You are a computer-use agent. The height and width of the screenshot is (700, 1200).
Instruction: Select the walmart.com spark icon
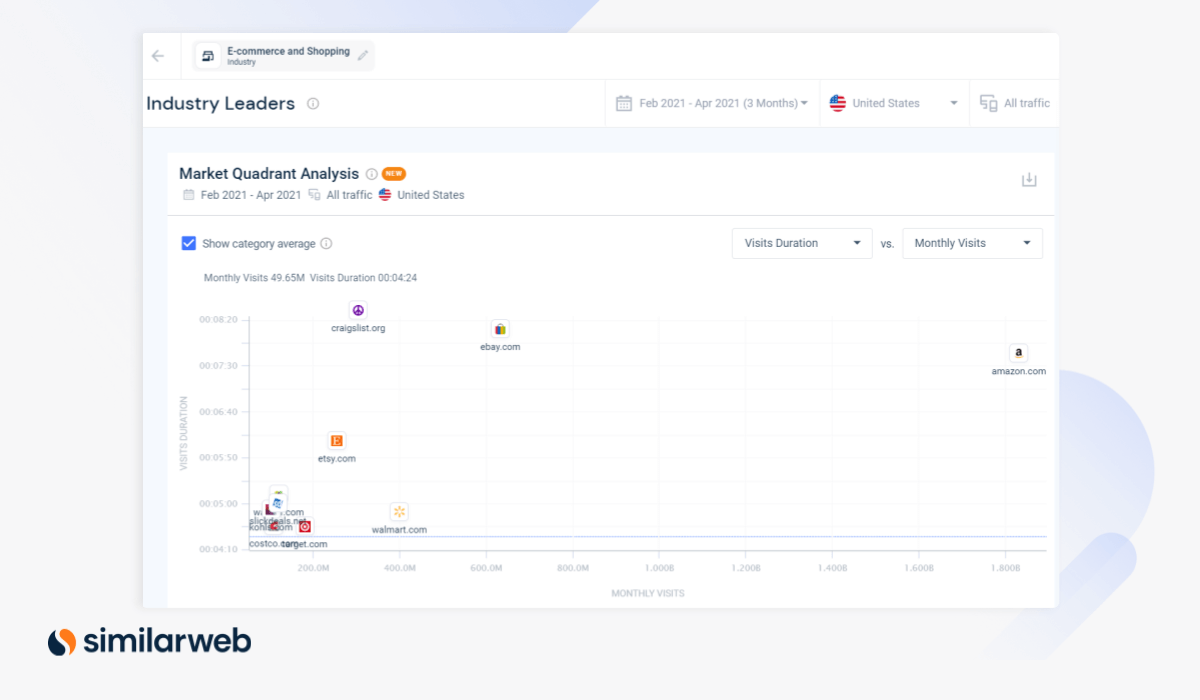click(x=399, y=512)
